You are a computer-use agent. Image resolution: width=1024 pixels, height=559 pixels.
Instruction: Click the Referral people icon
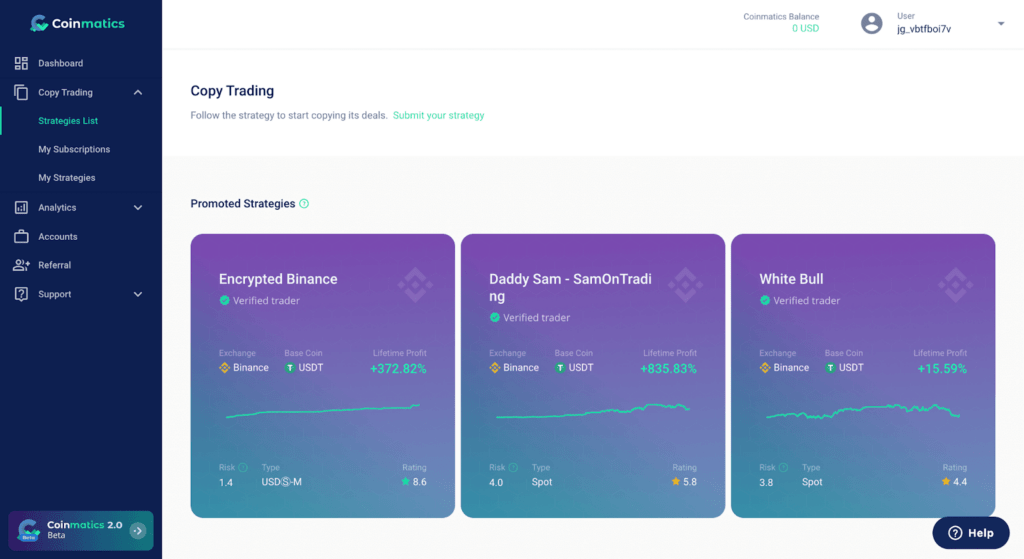click(21, 265)
